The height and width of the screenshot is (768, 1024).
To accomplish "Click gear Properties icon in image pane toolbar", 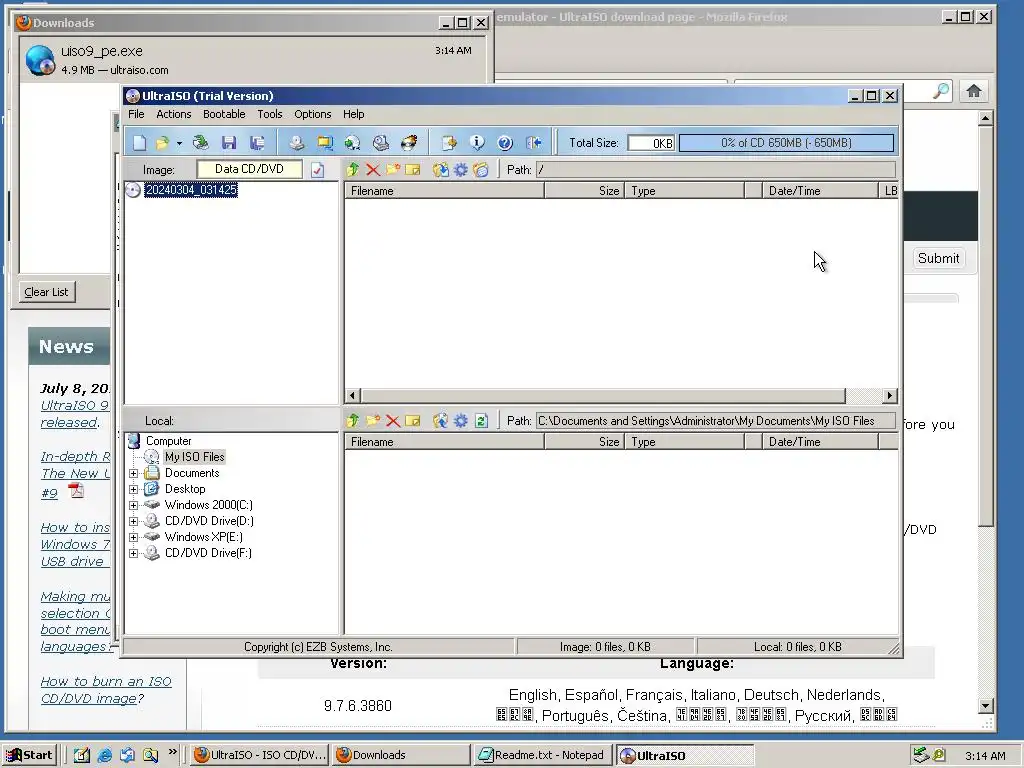I will 460,170.
